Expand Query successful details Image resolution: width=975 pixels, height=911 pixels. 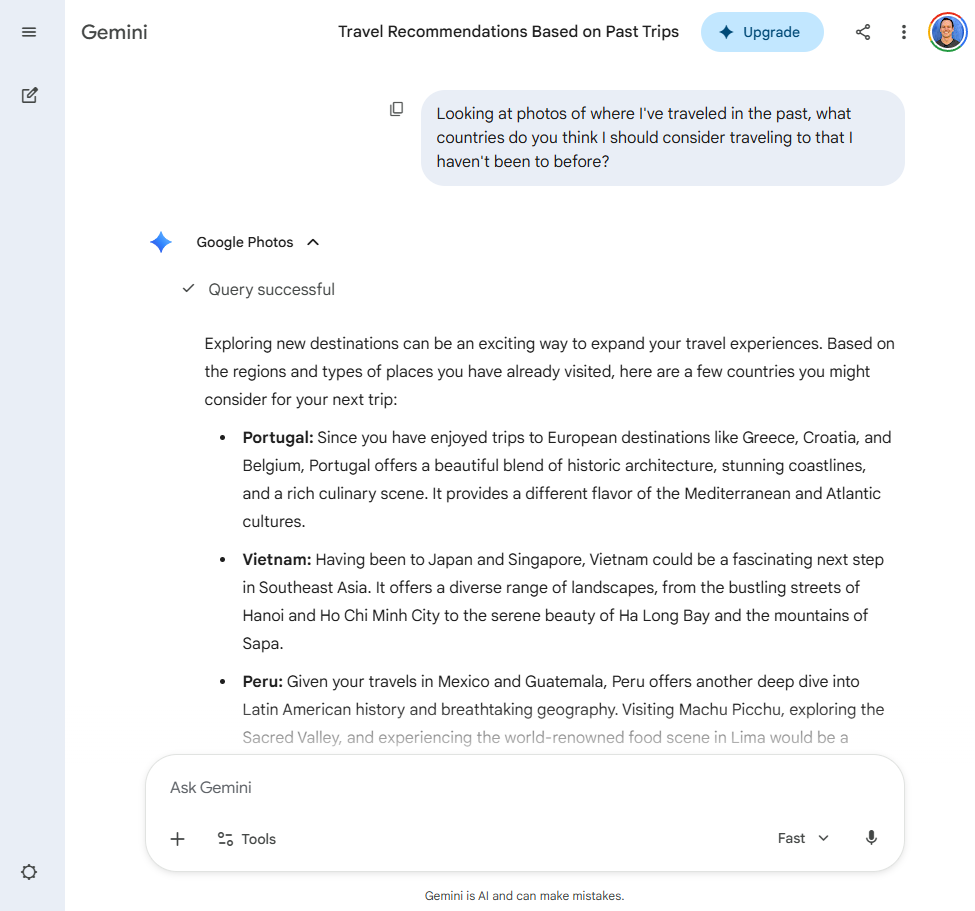pos(271,289)
